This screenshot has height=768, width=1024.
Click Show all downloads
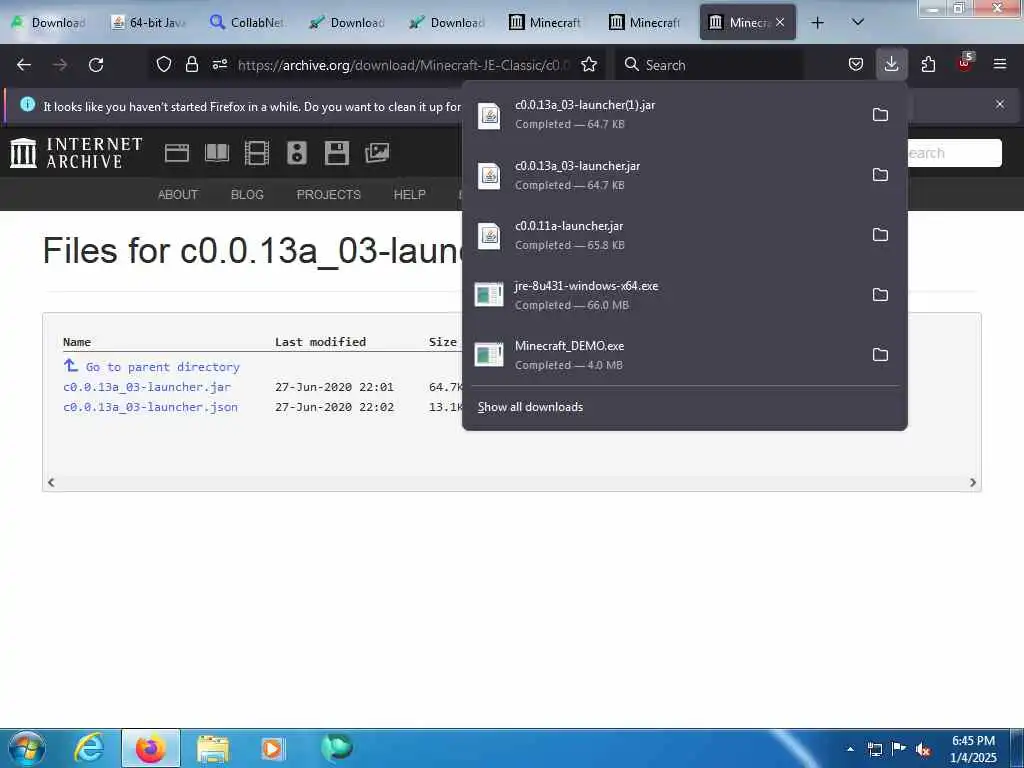click(530, 407)
